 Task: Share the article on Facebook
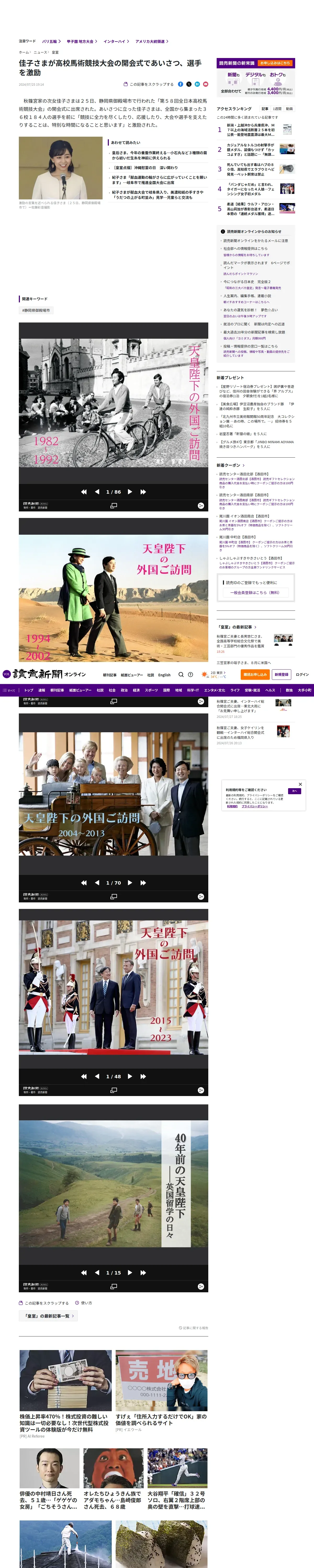(x=181, y=84)
